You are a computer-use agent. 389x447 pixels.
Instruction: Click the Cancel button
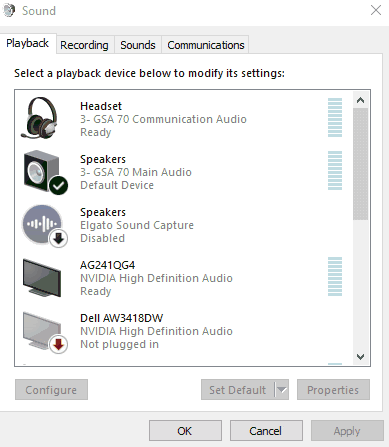[x=266, y=431]
